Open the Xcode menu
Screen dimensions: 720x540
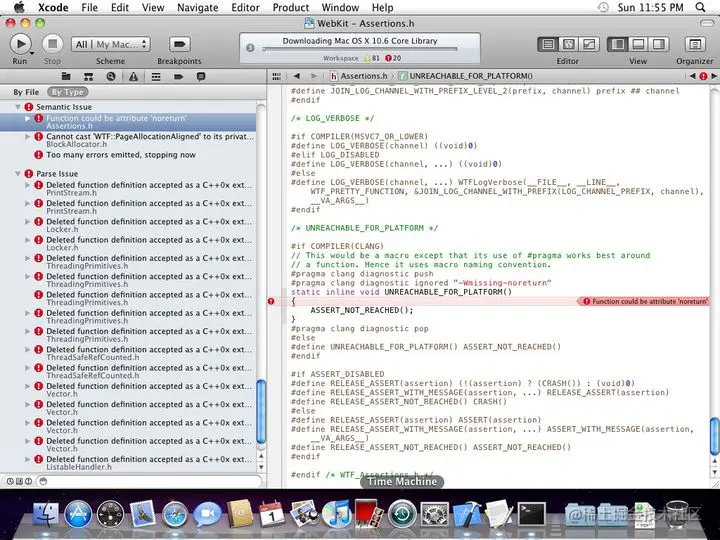53,7
